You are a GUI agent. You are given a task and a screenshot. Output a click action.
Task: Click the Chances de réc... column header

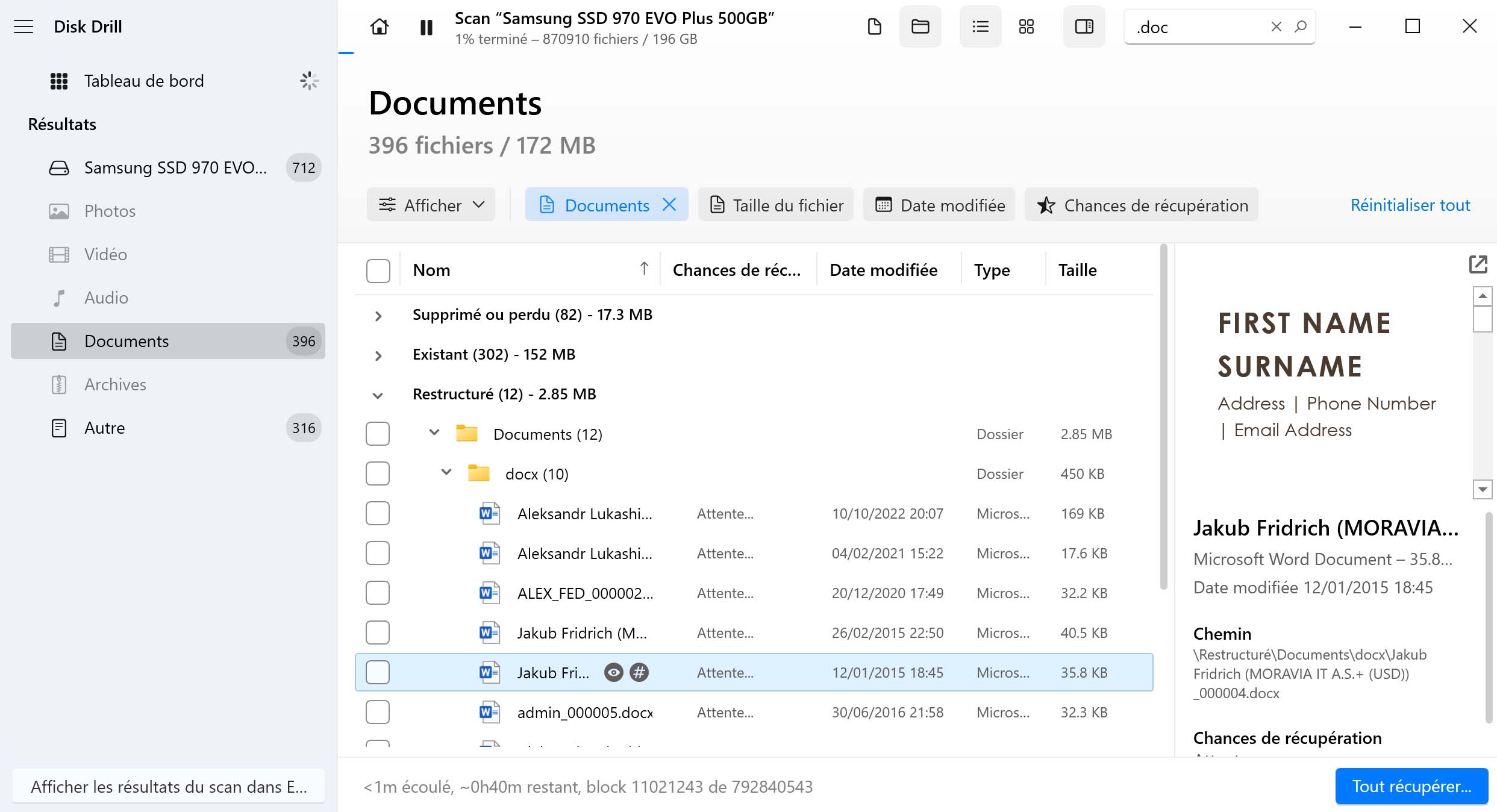click(x=737, y=270)
